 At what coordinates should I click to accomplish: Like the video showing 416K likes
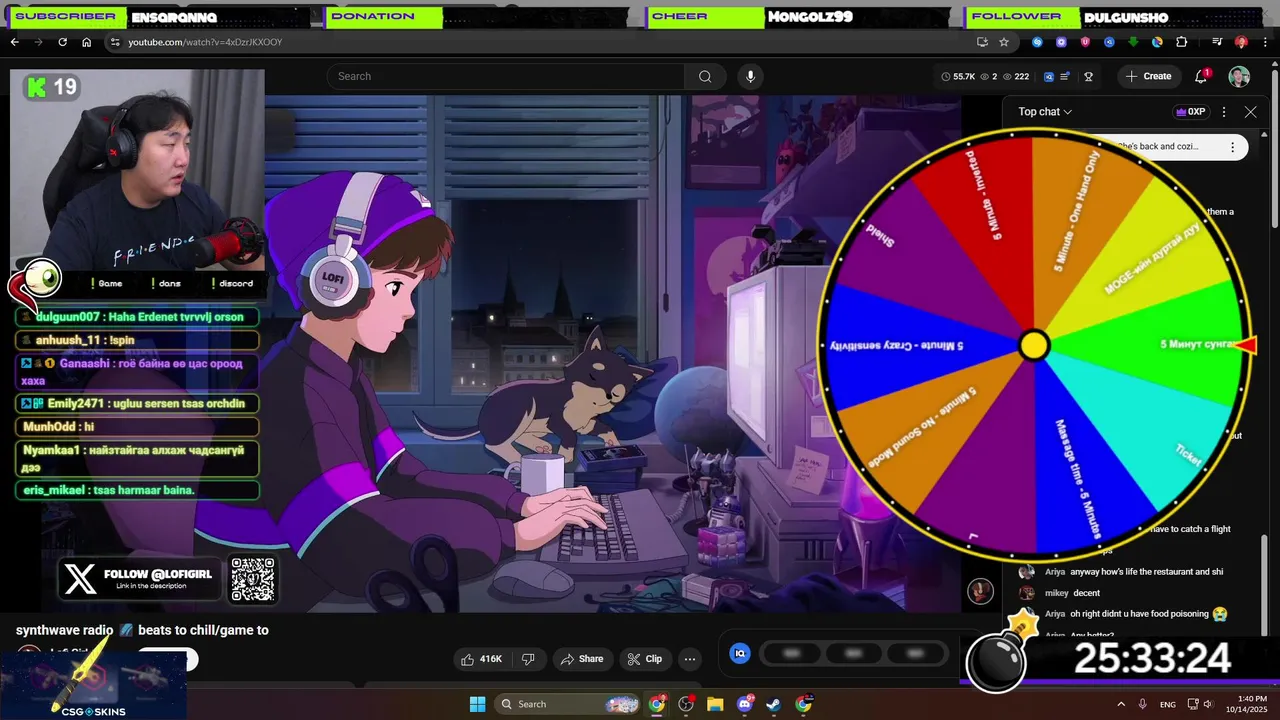click(x=482, y=659)
